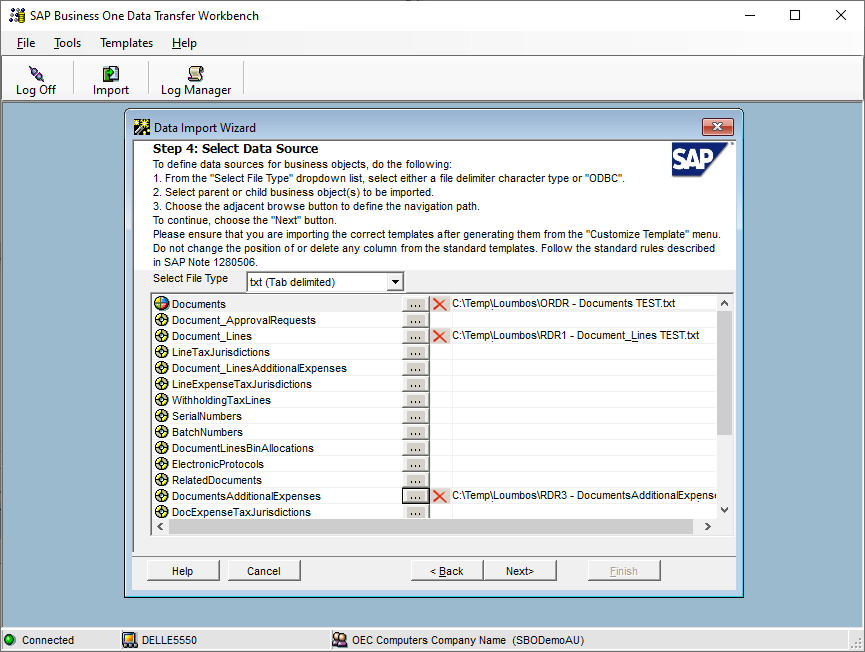
Task: Browse file for Document_LinesAdditionalExpenses row
Action: coord(415,368)
